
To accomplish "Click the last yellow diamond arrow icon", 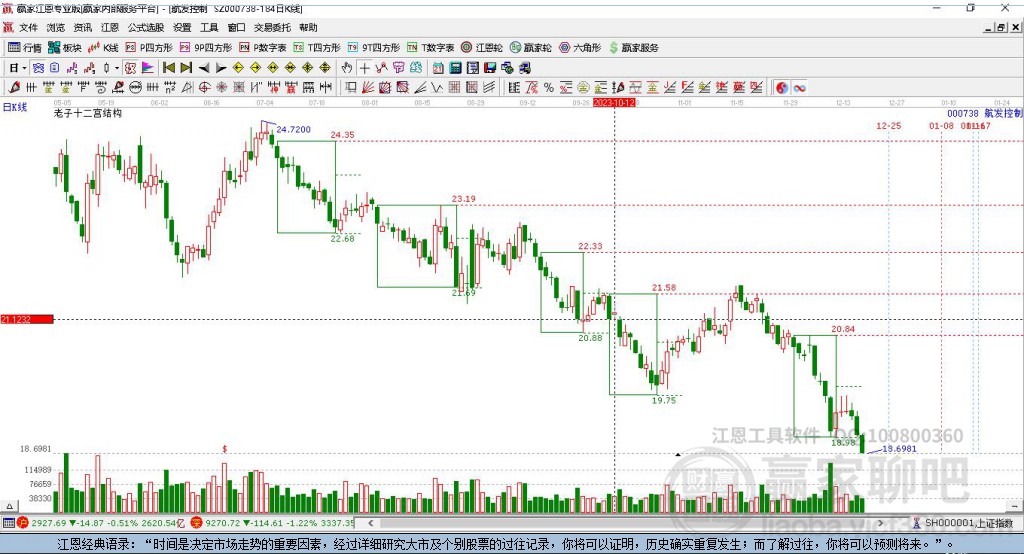I will (325, 68).
